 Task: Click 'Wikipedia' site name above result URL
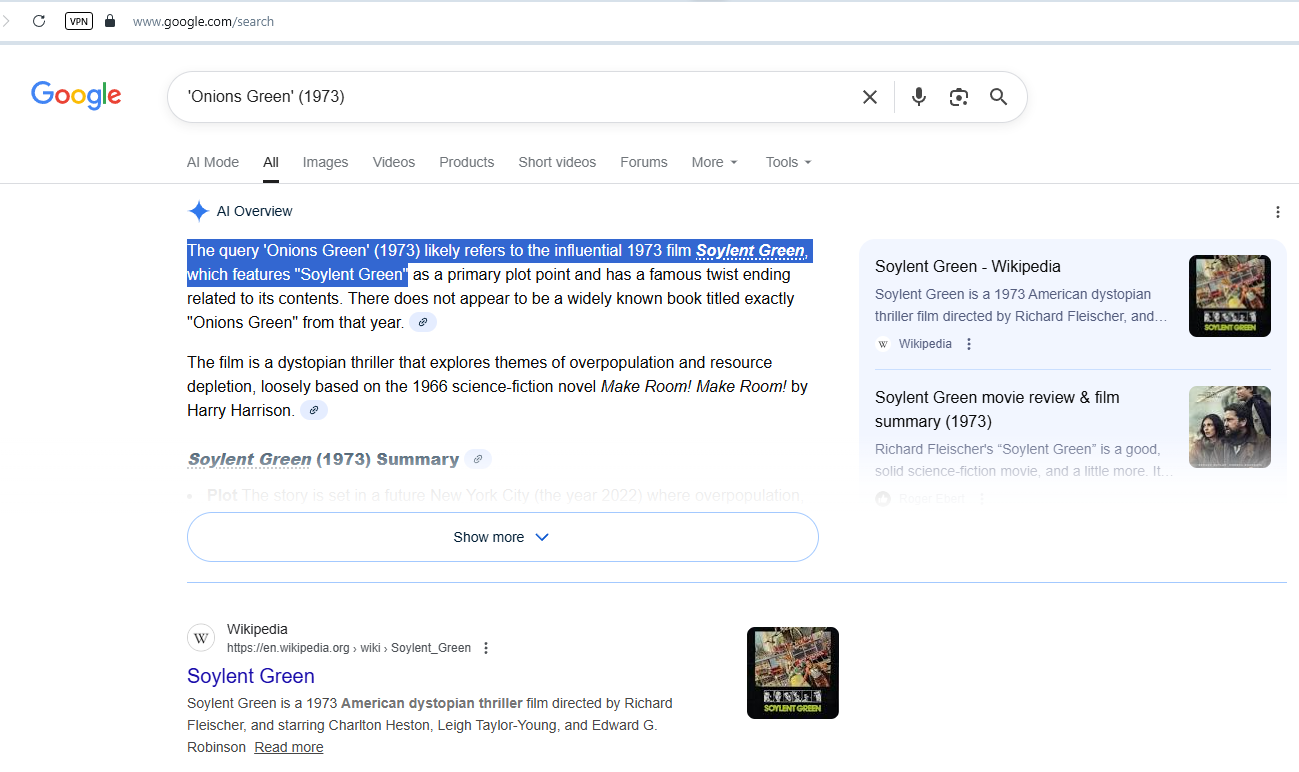pyautogui.click(x=257, y=629)
